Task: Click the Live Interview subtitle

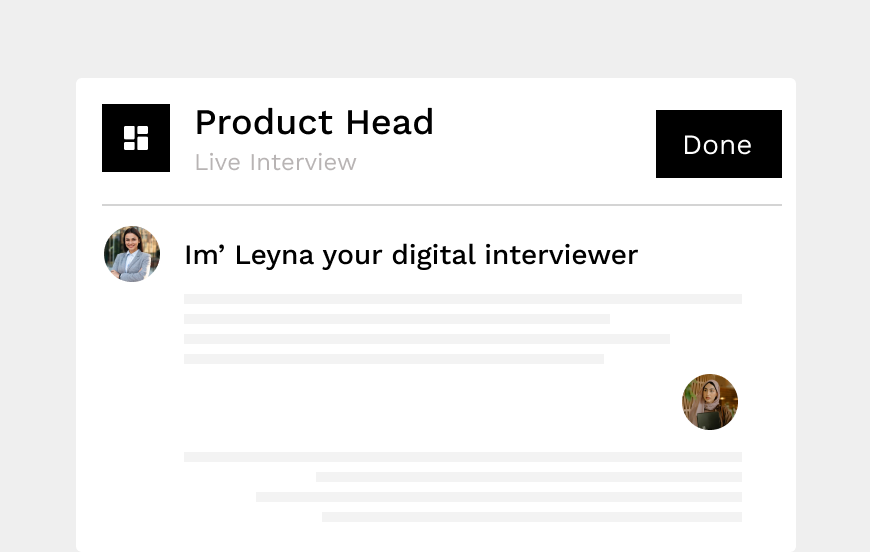Action: tap(275, 162)
